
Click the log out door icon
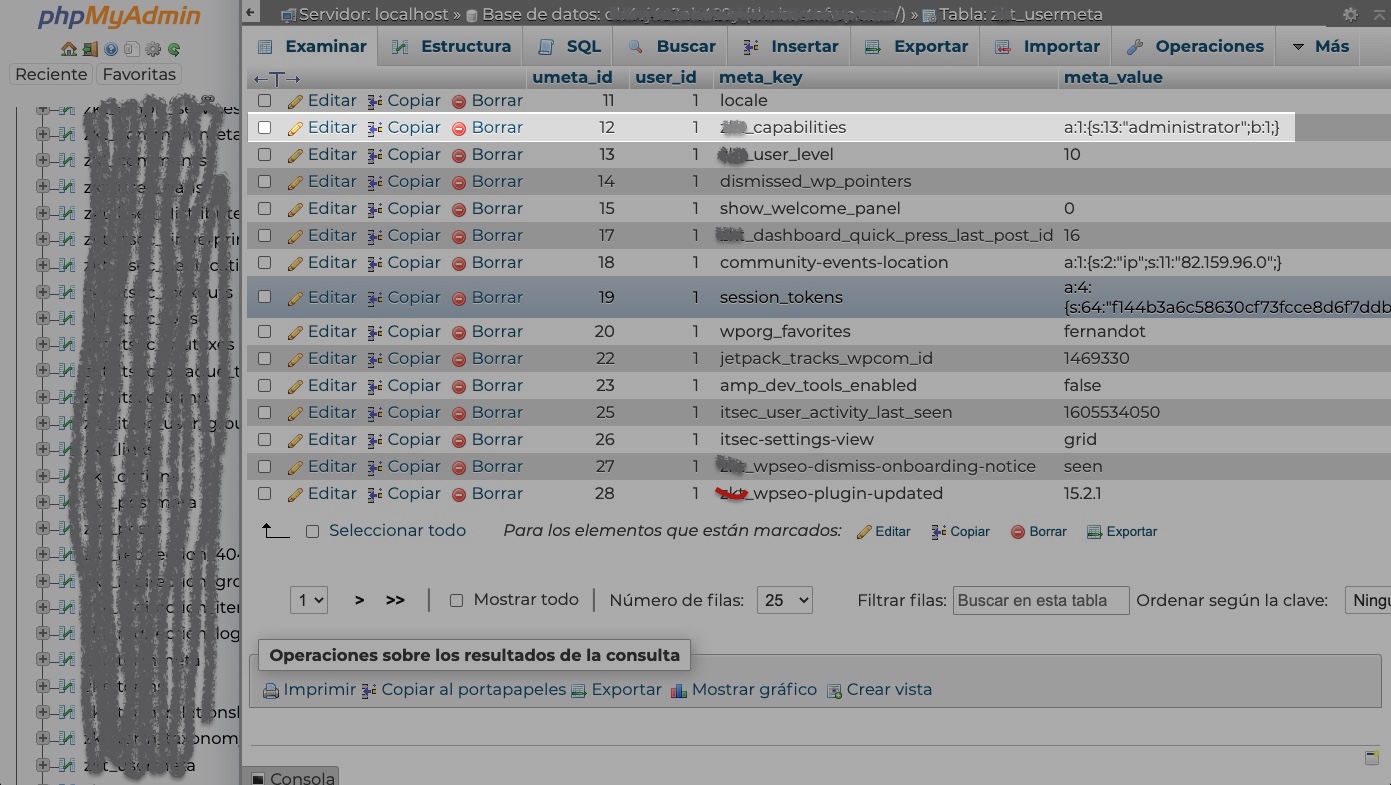pyautogui.click(x=90, y=49)
